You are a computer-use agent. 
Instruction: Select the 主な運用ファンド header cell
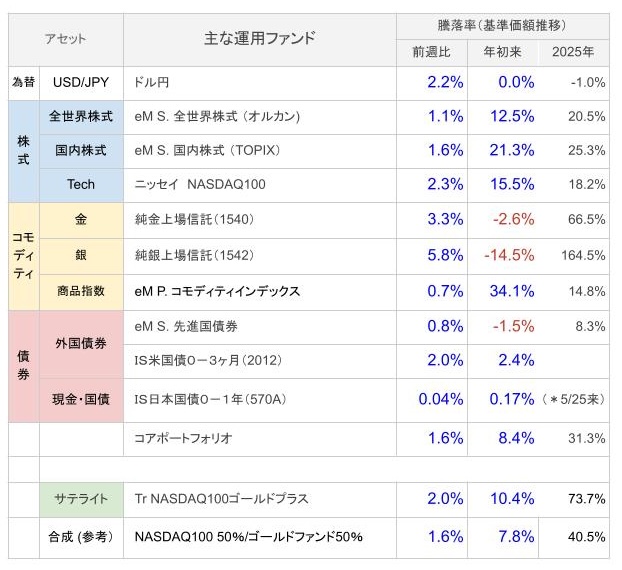260,39
